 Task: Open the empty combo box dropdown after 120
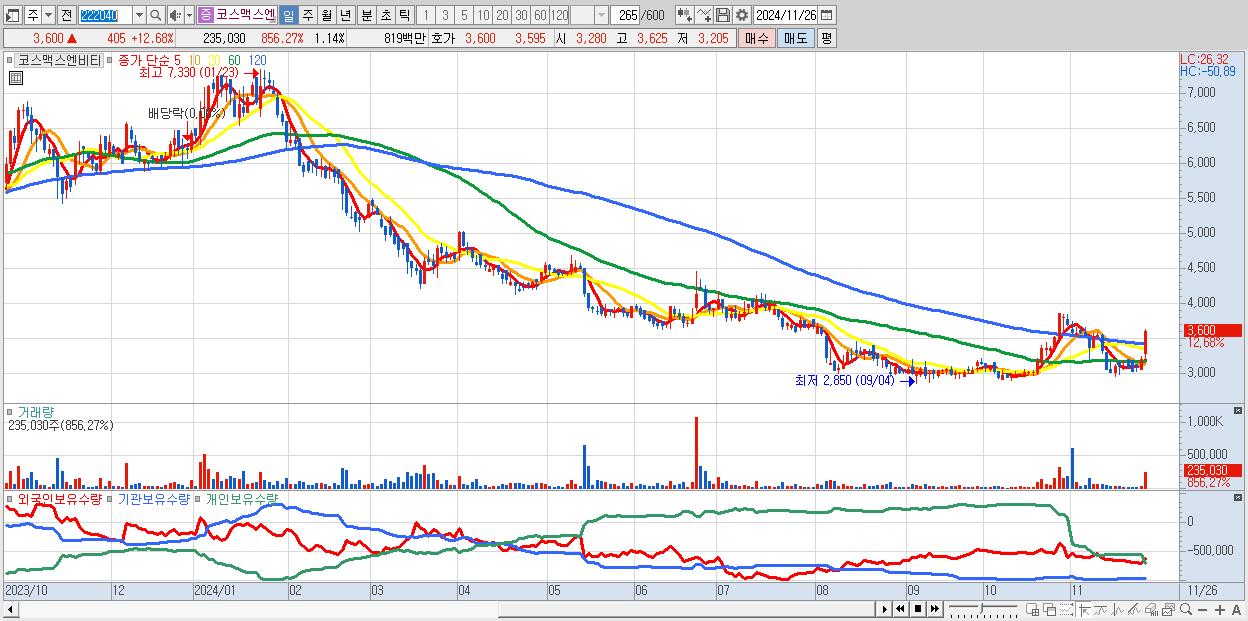pyautogui.click(x=602, y=15)
